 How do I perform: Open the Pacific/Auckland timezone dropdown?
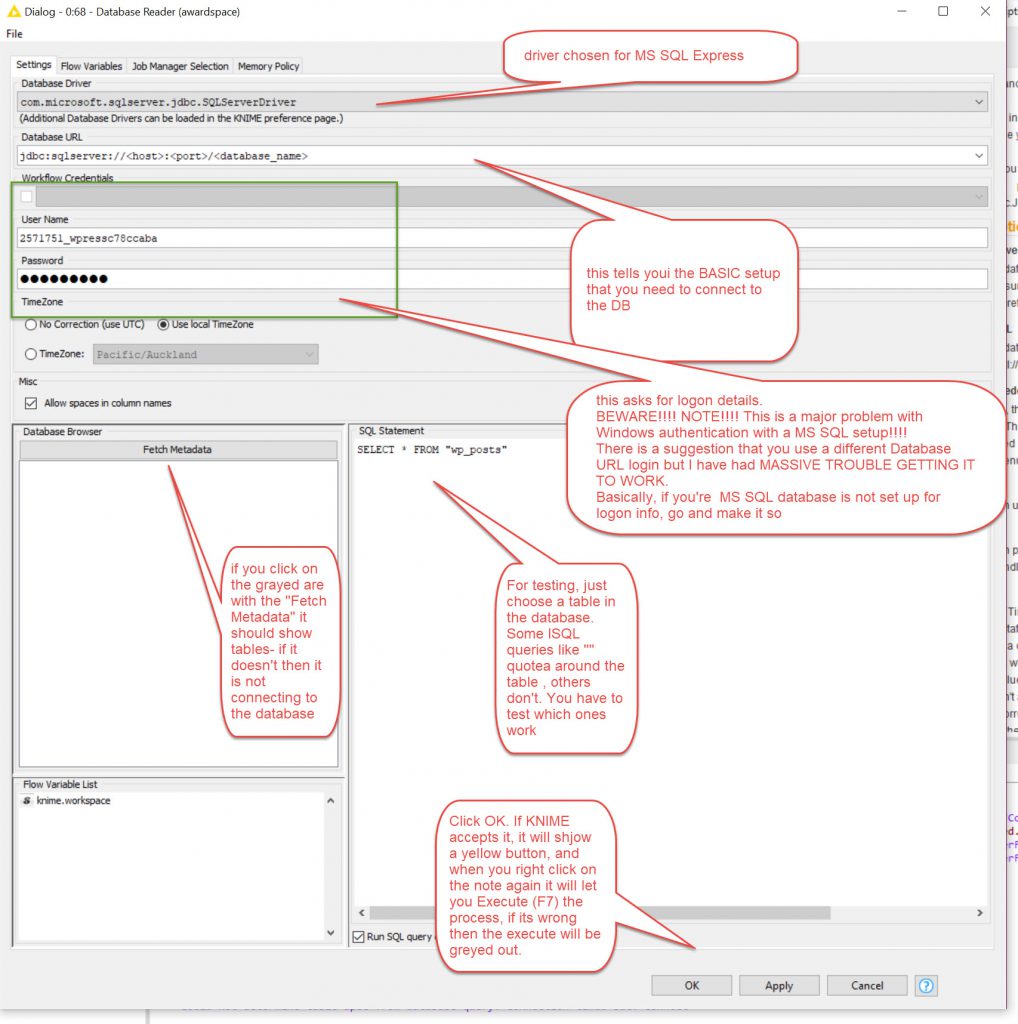click(x=308, y=354)
